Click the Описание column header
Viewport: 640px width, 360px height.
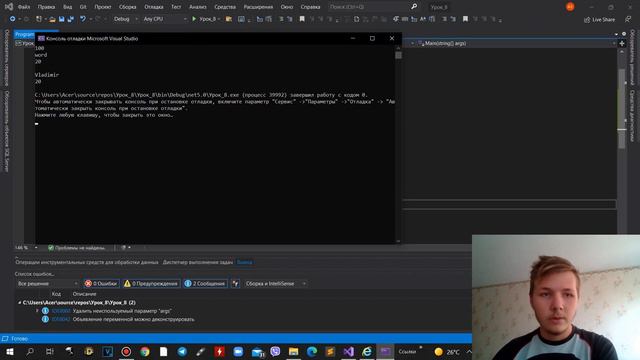(x=84, y=294)
